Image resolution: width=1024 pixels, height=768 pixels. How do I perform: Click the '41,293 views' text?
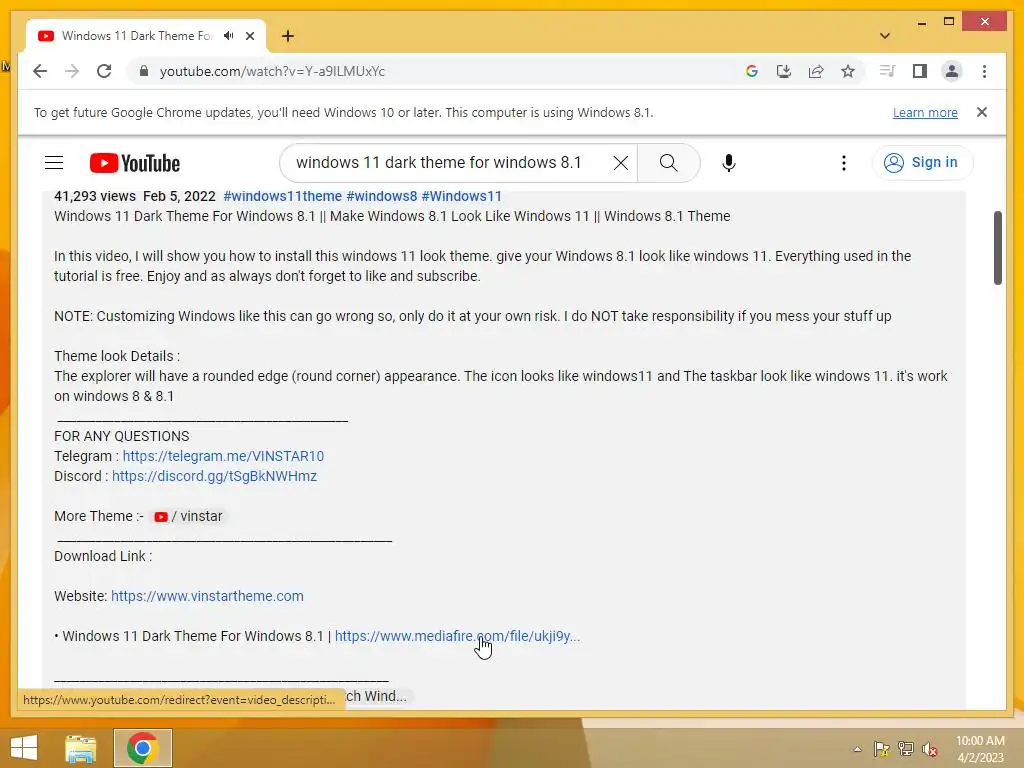pos(95,196)
